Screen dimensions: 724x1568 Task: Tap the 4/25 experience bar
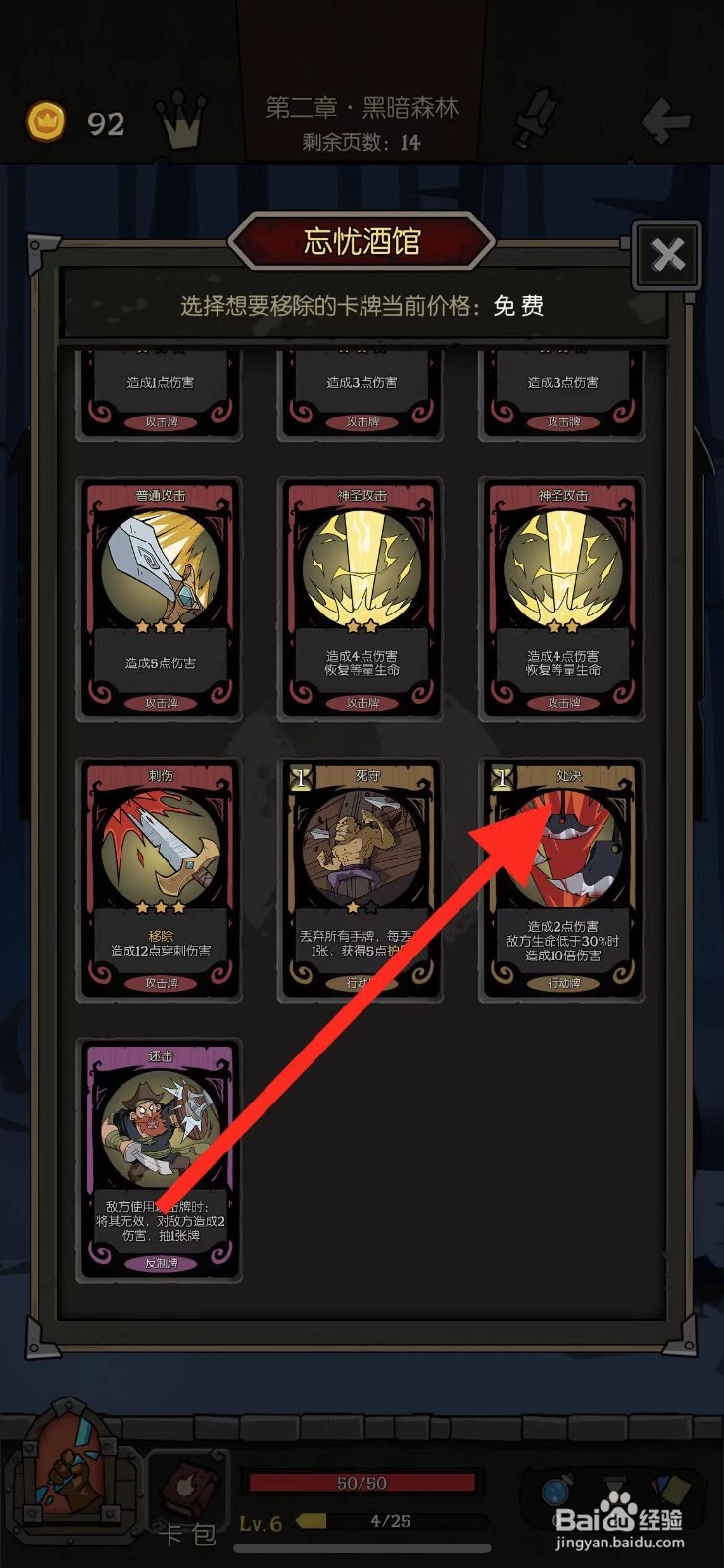coord(392,1521)
